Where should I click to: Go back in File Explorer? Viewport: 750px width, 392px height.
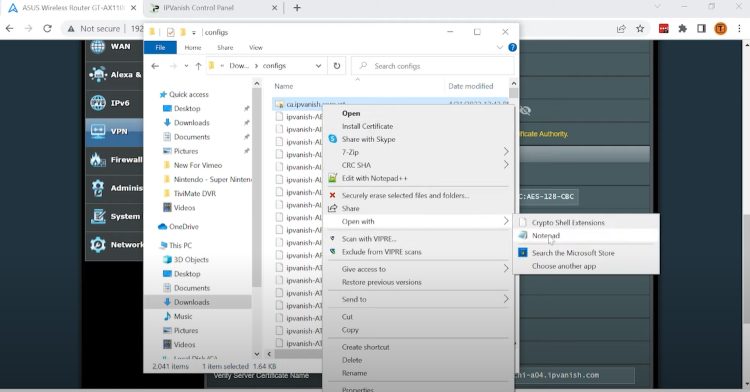click(155, 66)
